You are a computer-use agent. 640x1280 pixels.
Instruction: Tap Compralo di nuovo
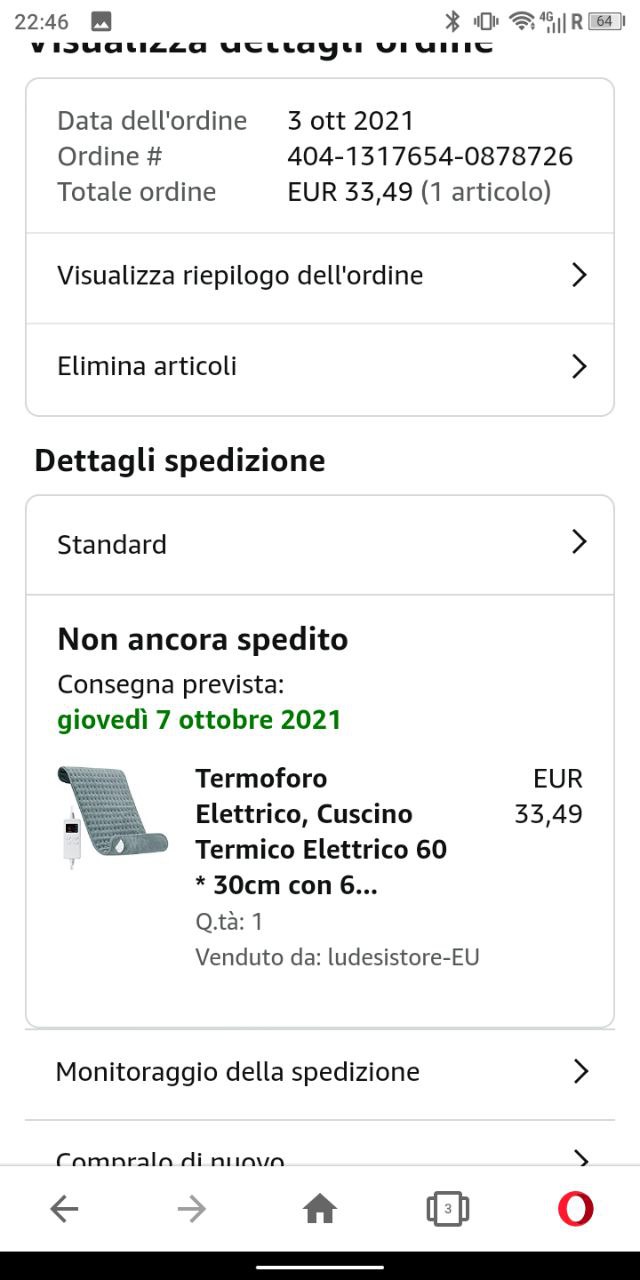(170, 1158)
